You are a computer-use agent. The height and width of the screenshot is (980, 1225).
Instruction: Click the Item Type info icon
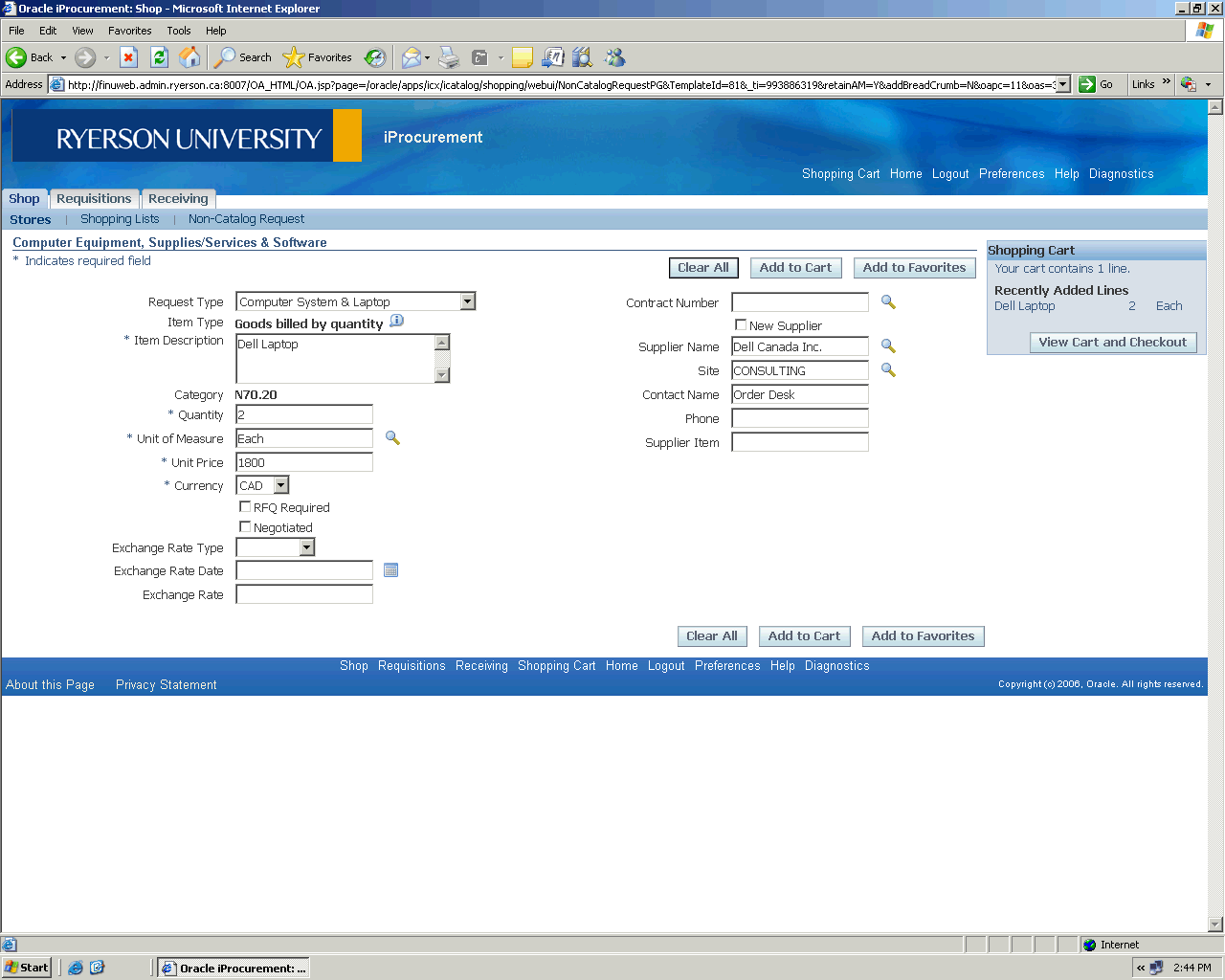point(397,322)
